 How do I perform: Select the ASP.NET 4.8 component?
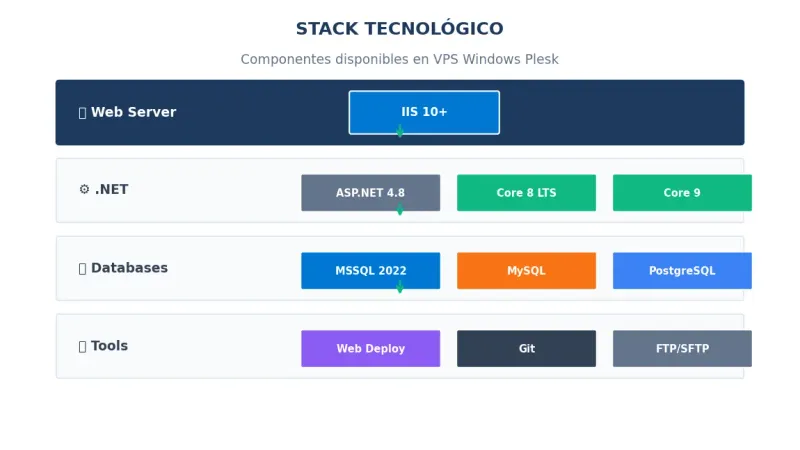tap(370, 193)
